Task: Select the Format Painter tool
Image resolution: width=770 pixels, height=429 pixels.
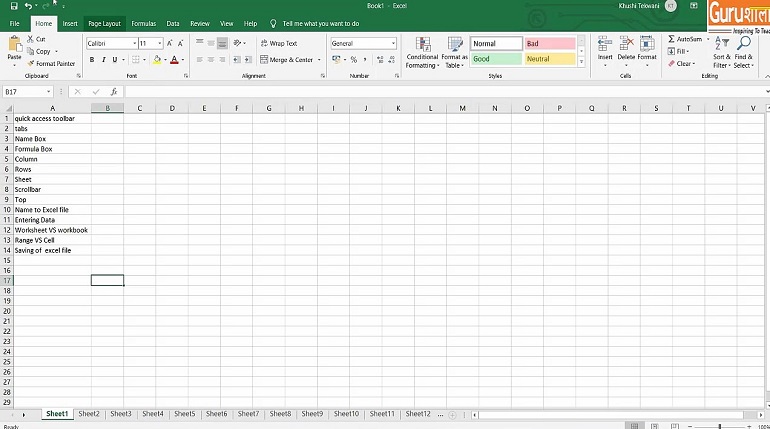Action: click(x=52, y=63)
